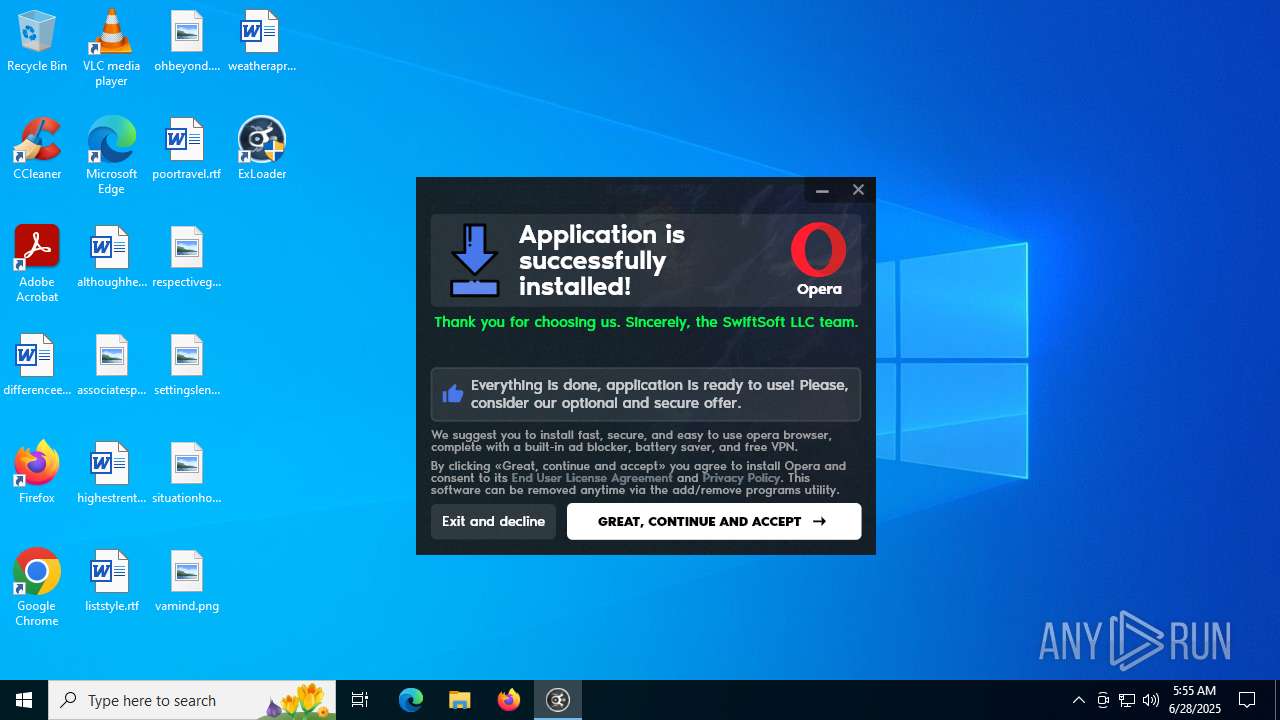Viewport: 1280px width, 720px height.
Task: Open File Explorer from taskbar
Action: 460,700
